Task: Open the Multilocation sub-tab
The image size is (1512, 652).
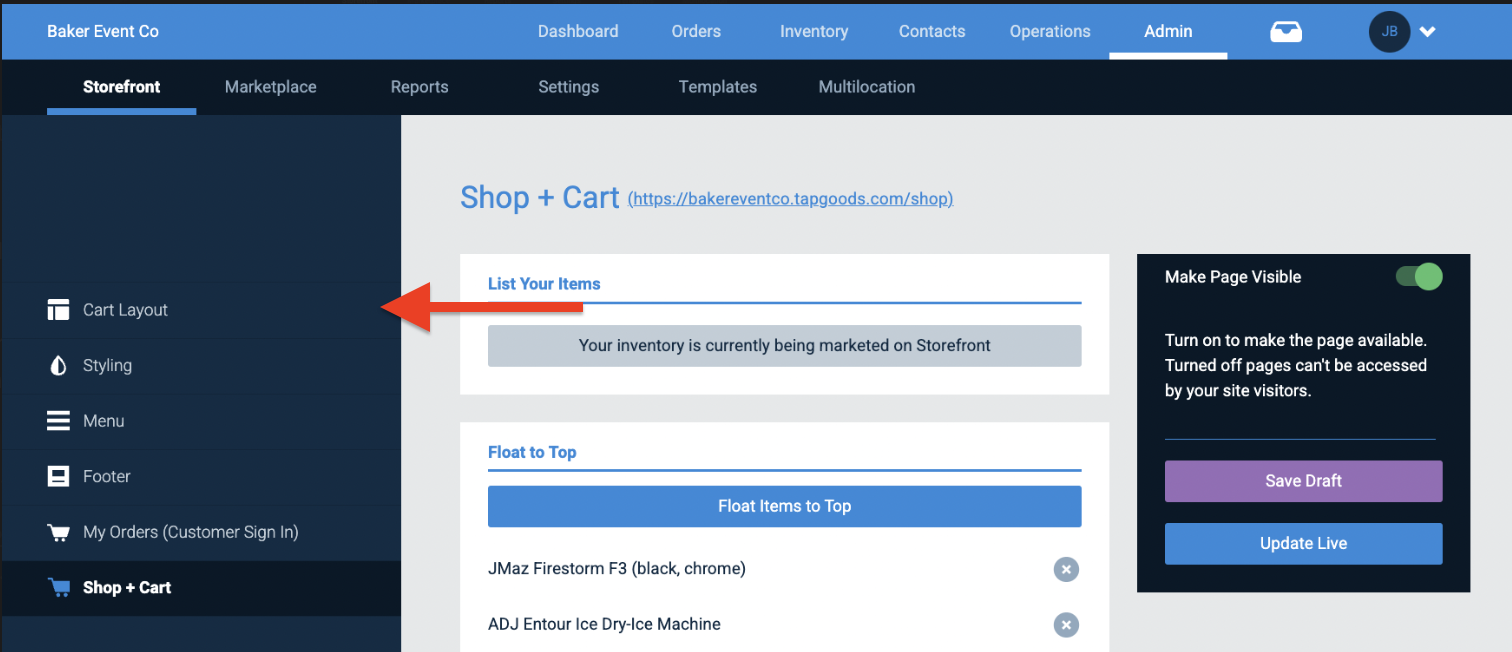Action: coord(866,87)
